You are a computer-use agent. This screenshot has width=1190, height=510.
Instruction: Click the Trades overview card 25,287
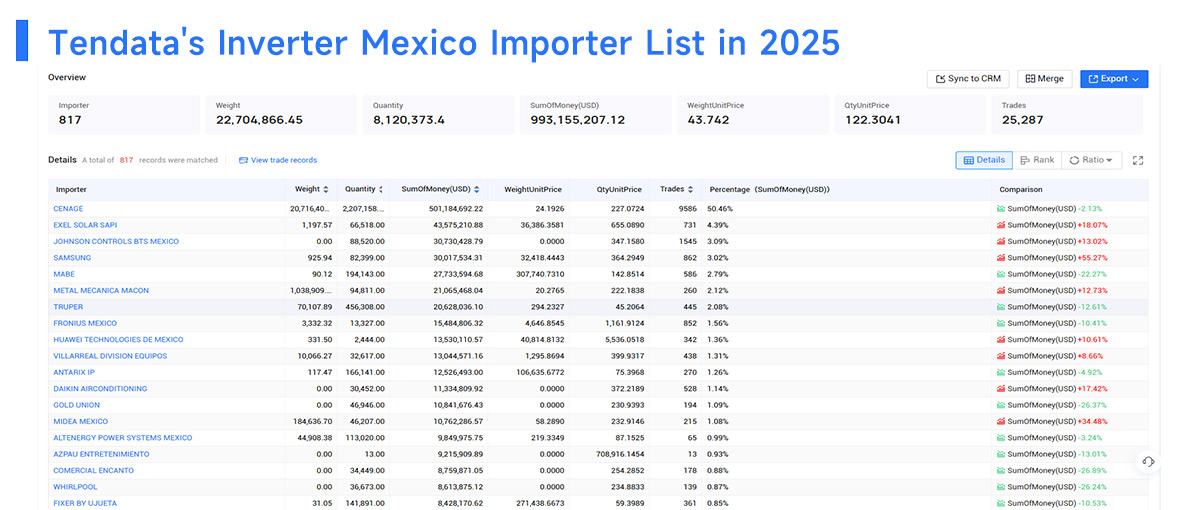[1067, 115]
